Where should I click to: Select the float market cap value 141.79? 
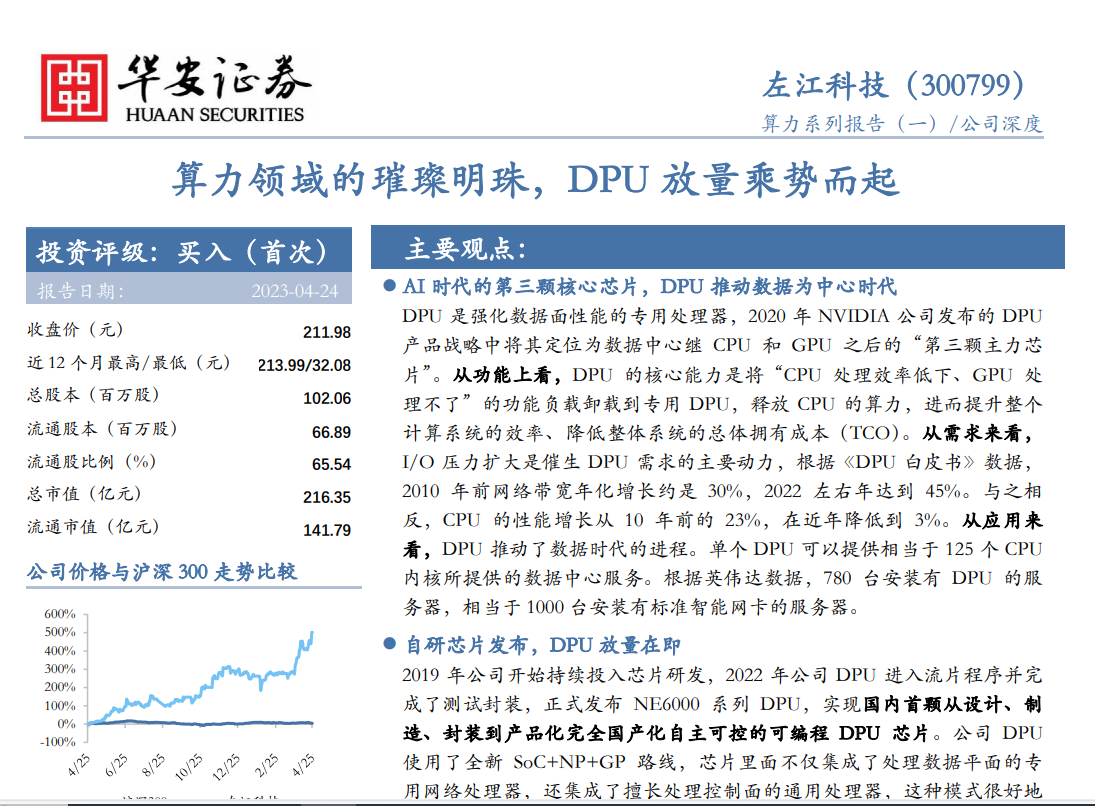click(x=327, y=530)
